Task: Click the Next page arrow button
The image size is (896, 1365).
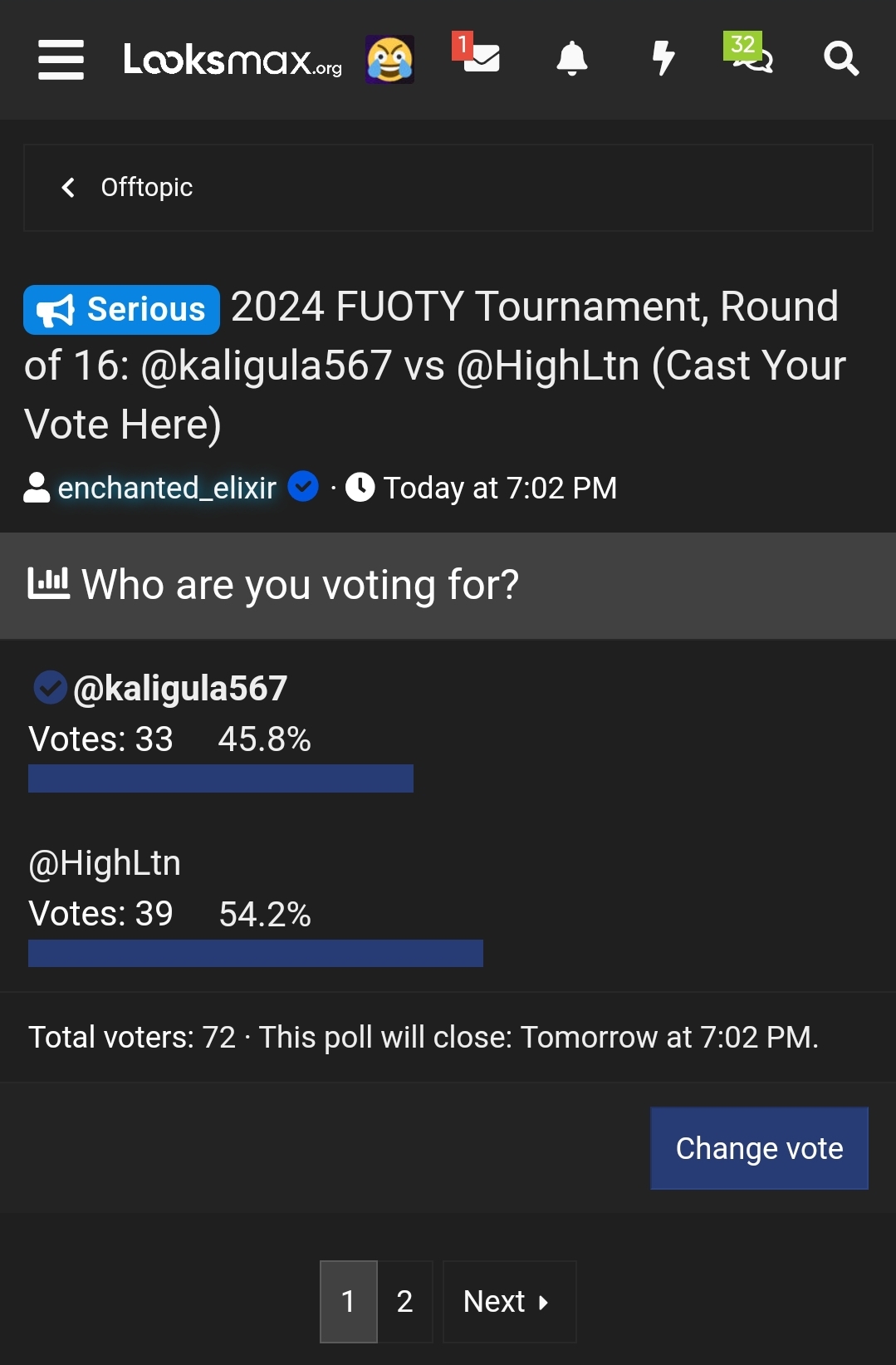Action: [x=508, y=1301]
